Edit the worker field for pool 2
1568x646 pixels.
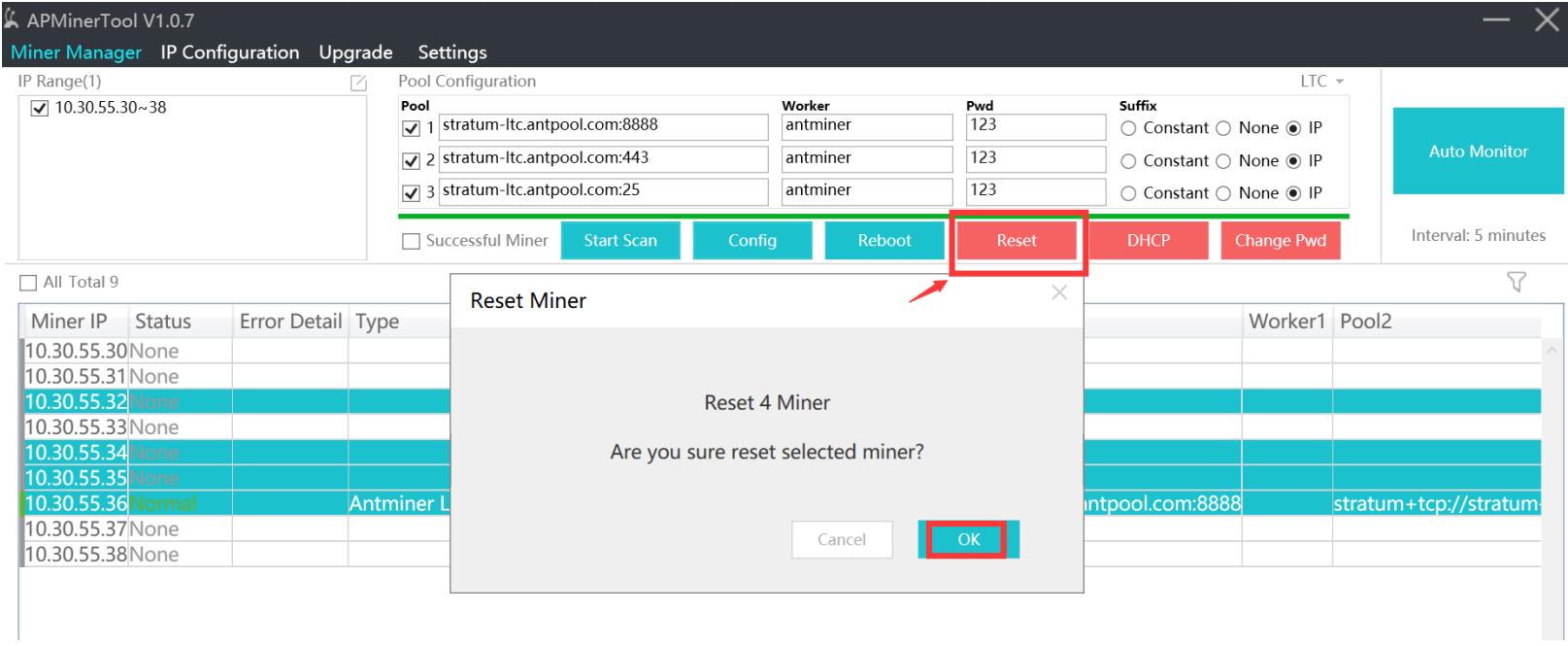pyautogui.click(x=867, y=159)
